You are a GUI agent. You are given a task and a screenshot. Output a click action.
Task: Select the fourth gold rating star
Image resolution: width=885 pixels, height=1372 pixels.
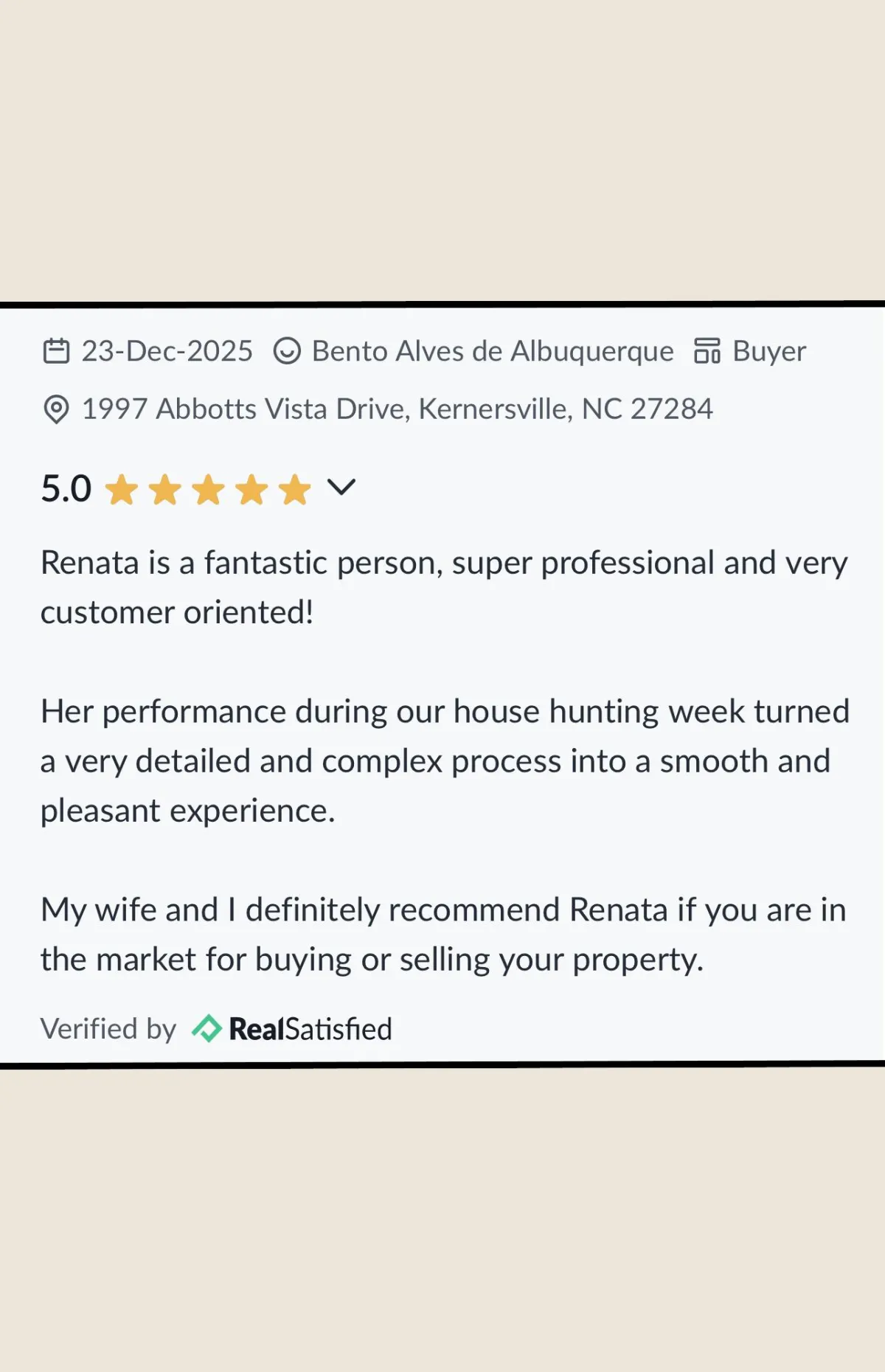pyautogui.click(x=252, y=490)
